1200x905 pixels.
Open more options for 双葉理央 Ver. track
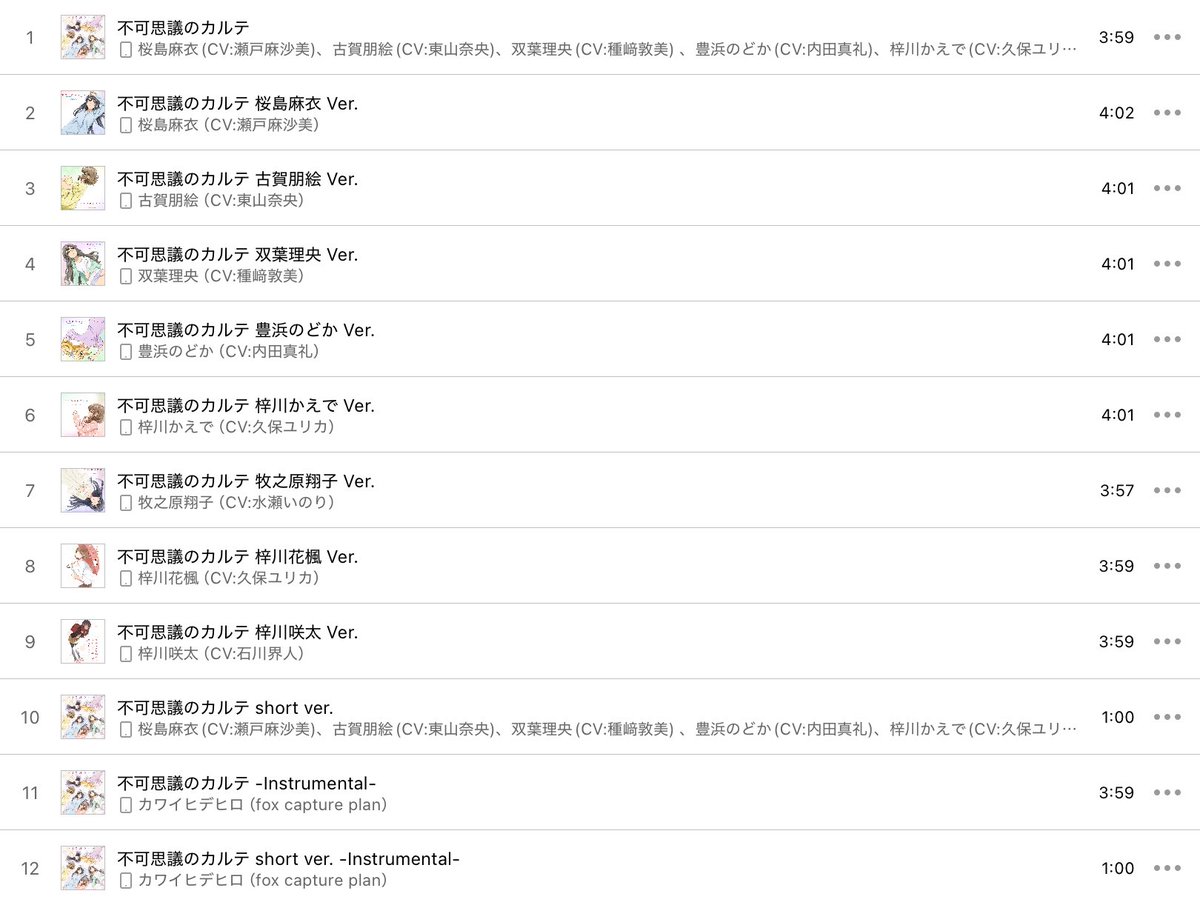[1167, 264]
